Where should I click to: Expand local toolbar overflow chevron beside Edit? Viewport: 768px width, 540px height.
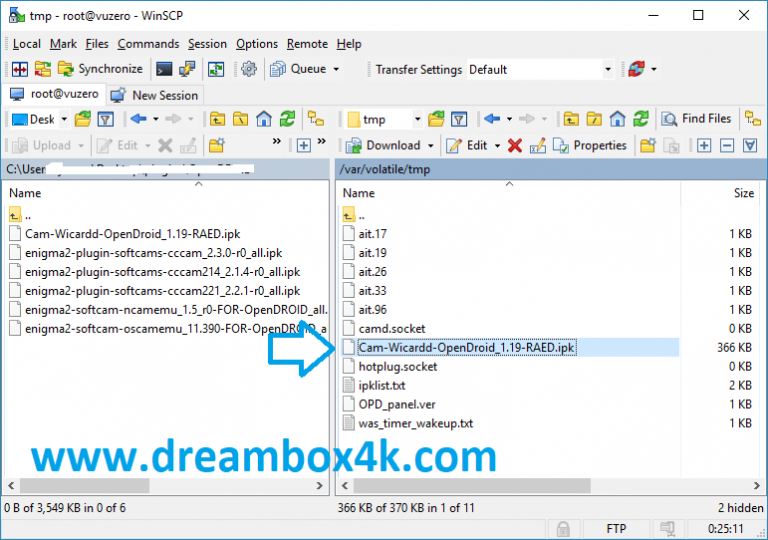pyautogui.click(x=277, y=142)
